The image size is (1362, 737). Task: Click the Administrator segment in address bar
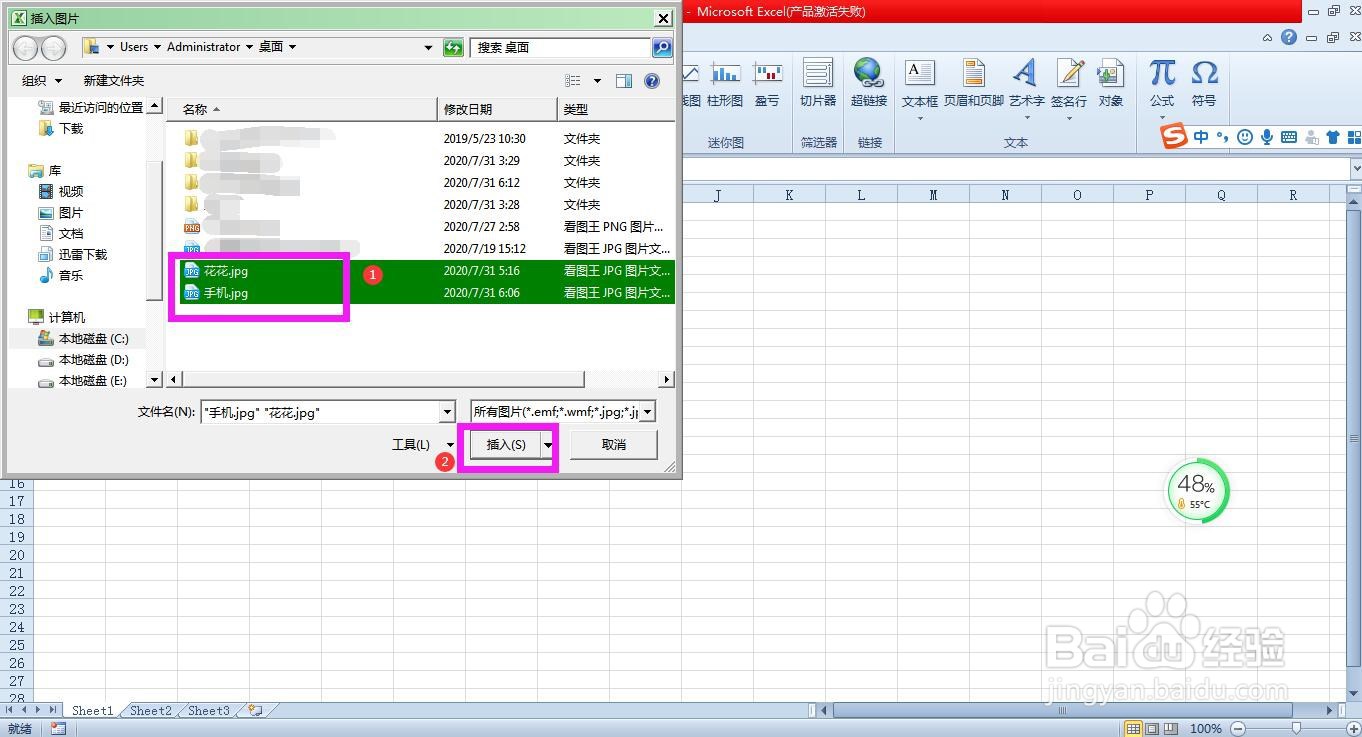click(x=204, y=47)
